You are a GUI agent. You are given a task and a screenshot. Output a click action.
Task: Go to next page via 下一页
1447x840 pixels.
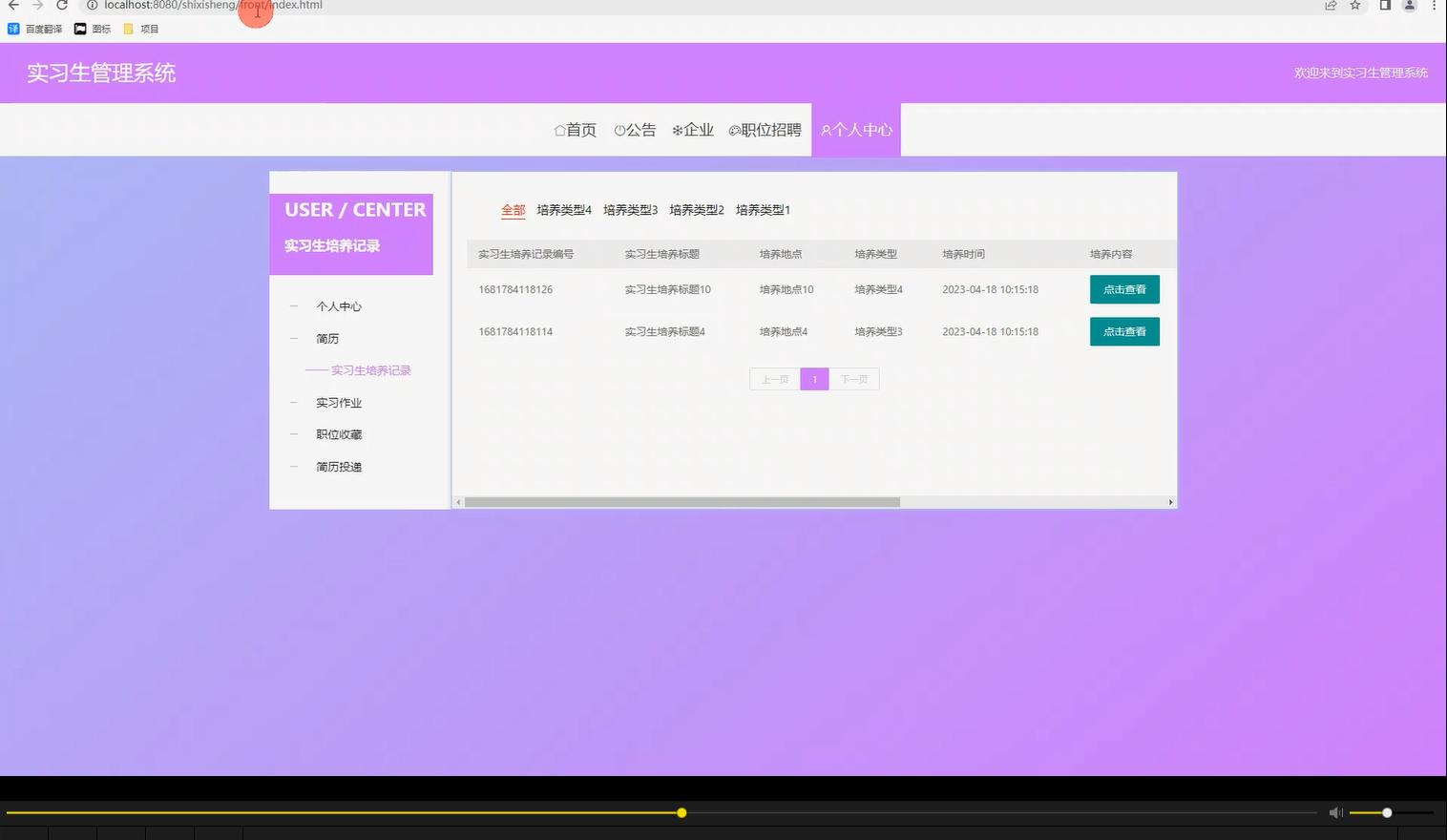(x=853, y=379)
